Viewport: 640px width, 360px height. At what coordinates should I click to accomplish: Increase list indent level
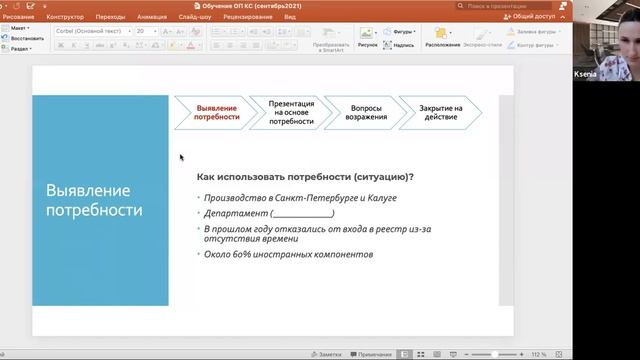(x=267, y=31)
